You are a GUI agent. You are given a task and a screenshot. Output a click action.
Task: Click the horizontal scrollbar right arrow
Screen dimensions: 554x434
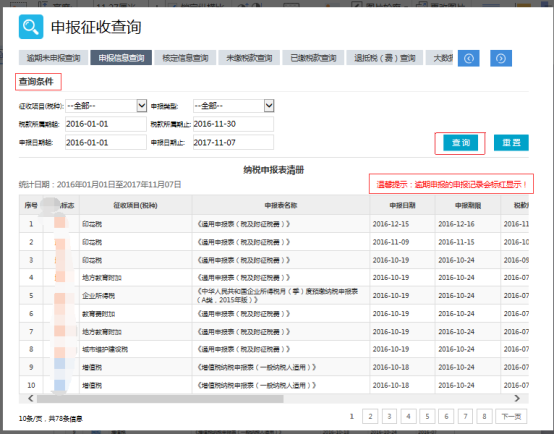click(517, 399)
